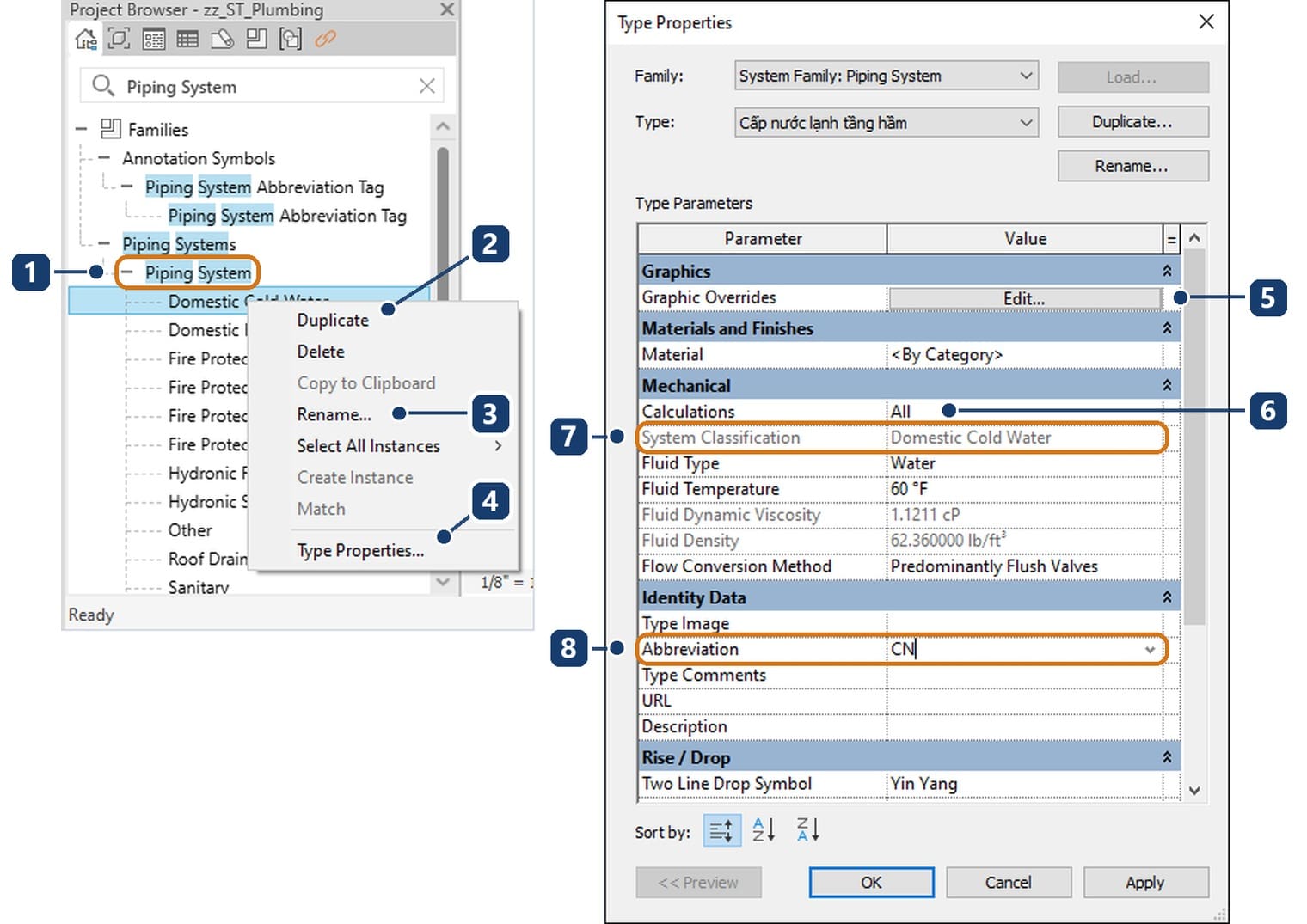This screenshot has height=924, width=1307.
Task: Filter Project Browser by Groups icon
Action: (x=291, y=39)
